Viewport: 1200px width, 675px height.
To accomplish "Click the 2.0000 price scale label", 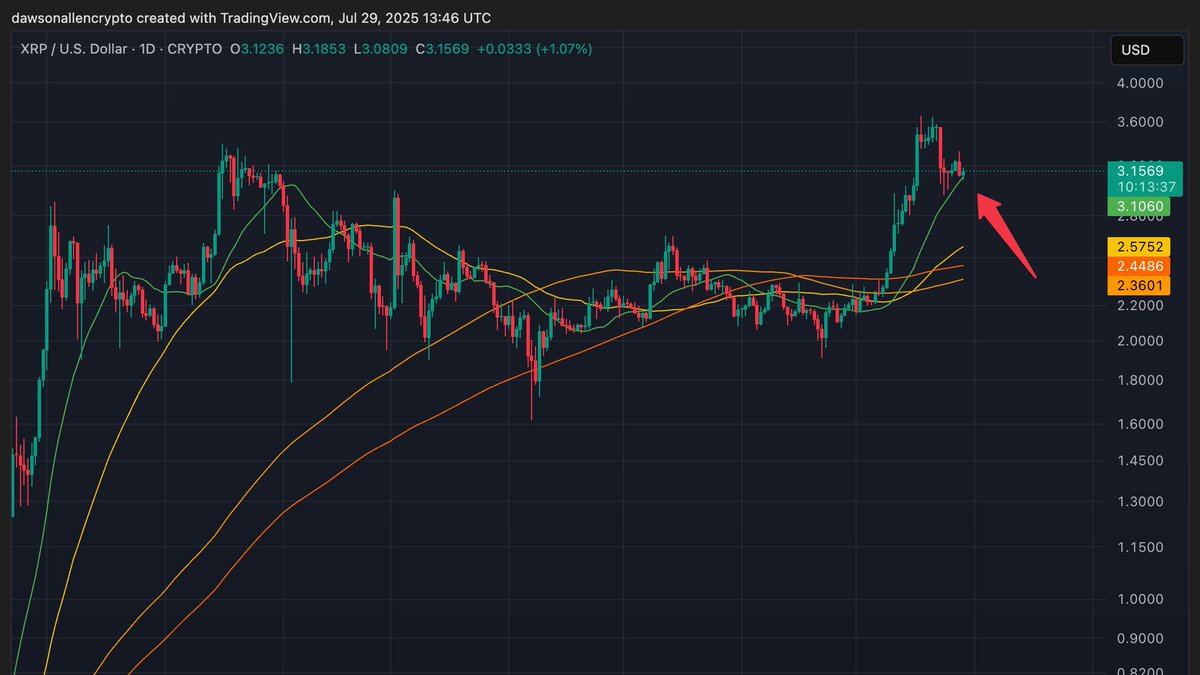I will 1141,341.
